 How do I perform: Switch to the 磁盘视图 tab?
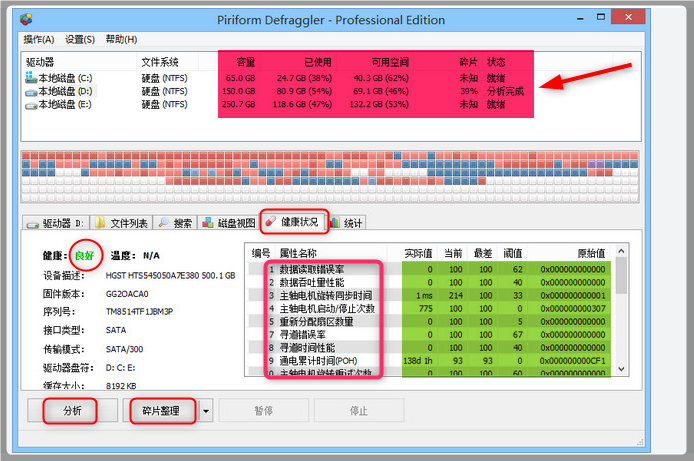(x=229, y=222)
